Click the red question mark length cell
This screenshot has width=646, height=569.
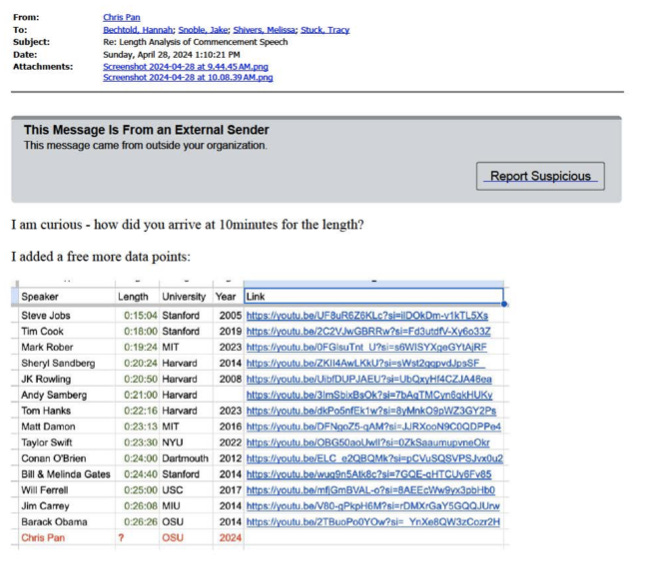pyautogui.click(x=137, y=538)
